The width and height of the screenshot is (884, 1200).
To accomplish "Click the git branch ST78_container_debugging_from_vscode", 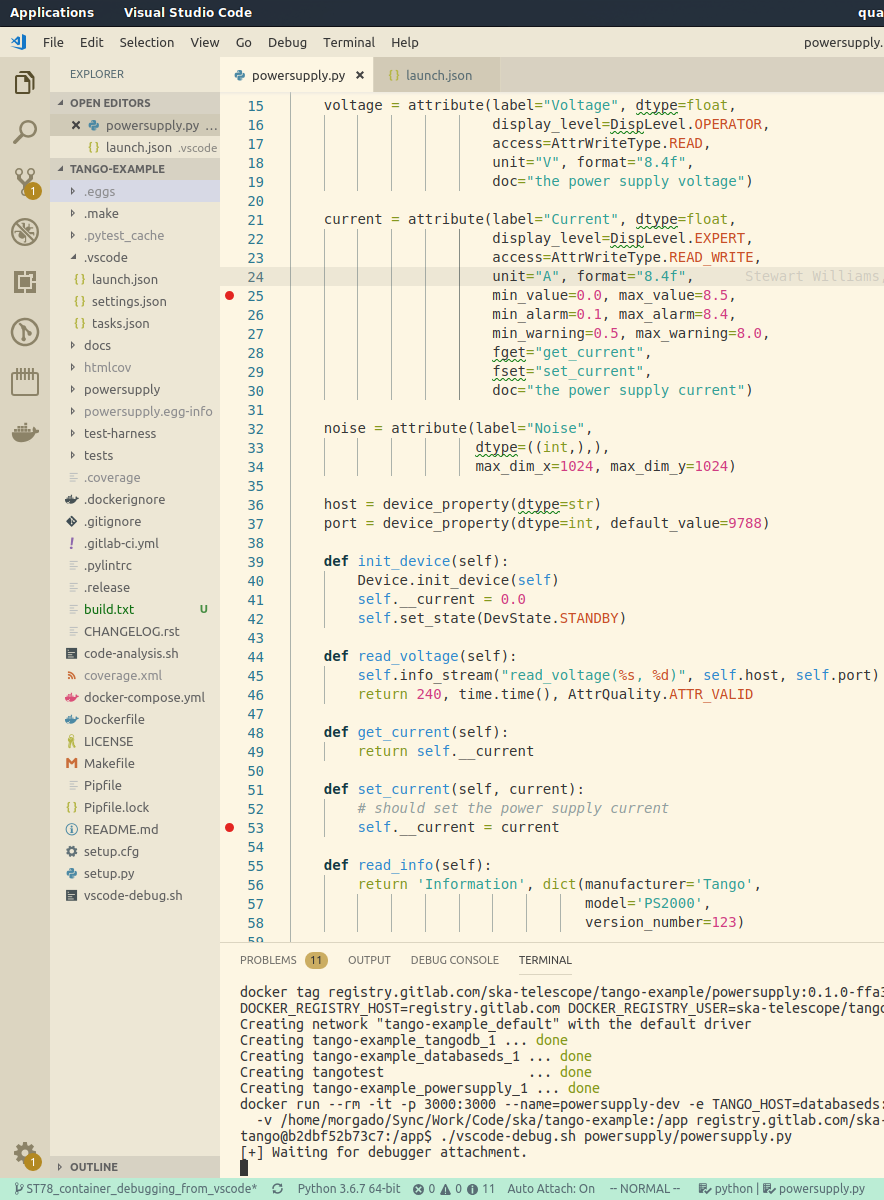I will click(135, 1189).
